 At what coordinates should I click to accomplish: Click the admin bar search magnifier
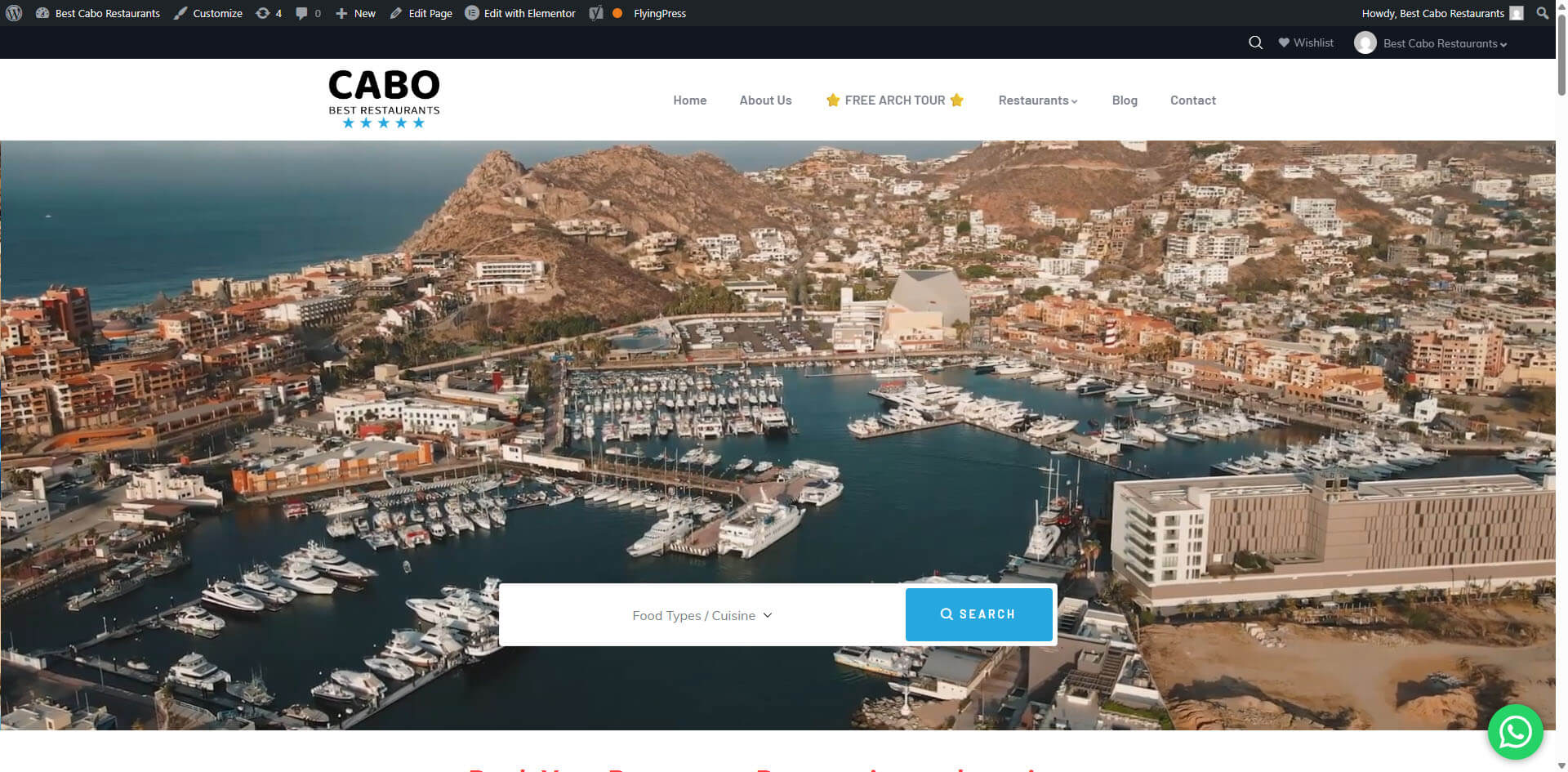(1542, 13)
